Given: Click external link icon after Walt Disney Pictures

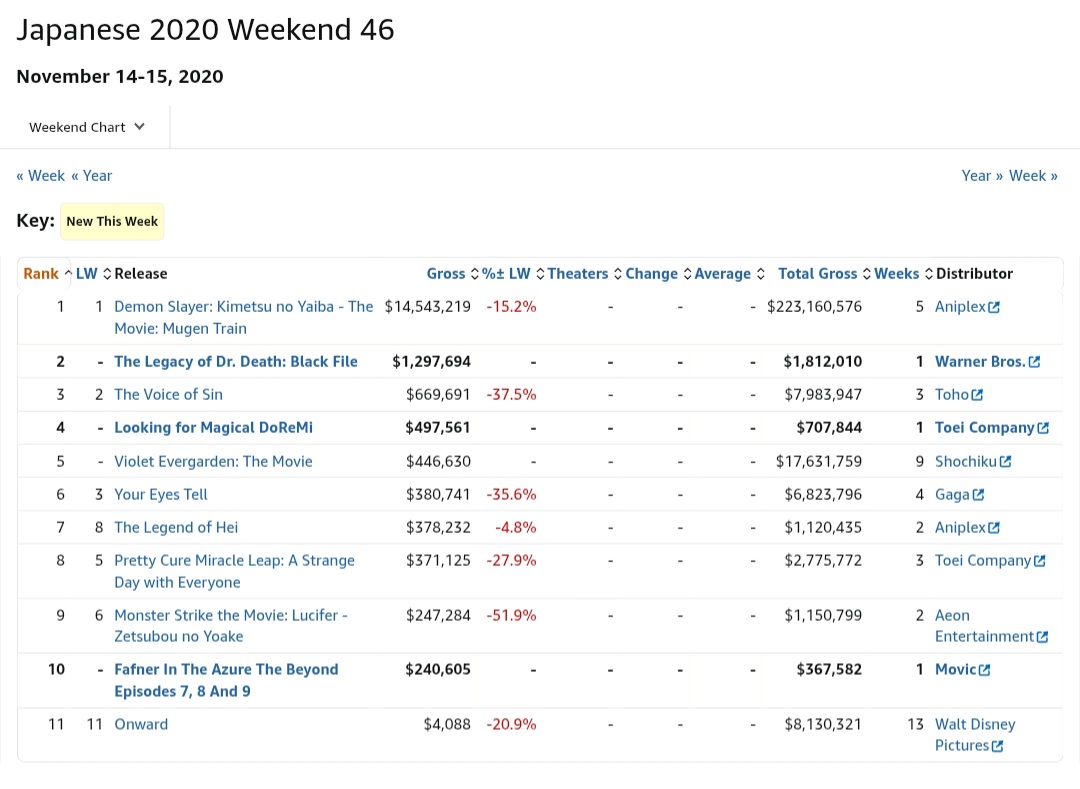Looking at the screenshot, I should point(996,746).
